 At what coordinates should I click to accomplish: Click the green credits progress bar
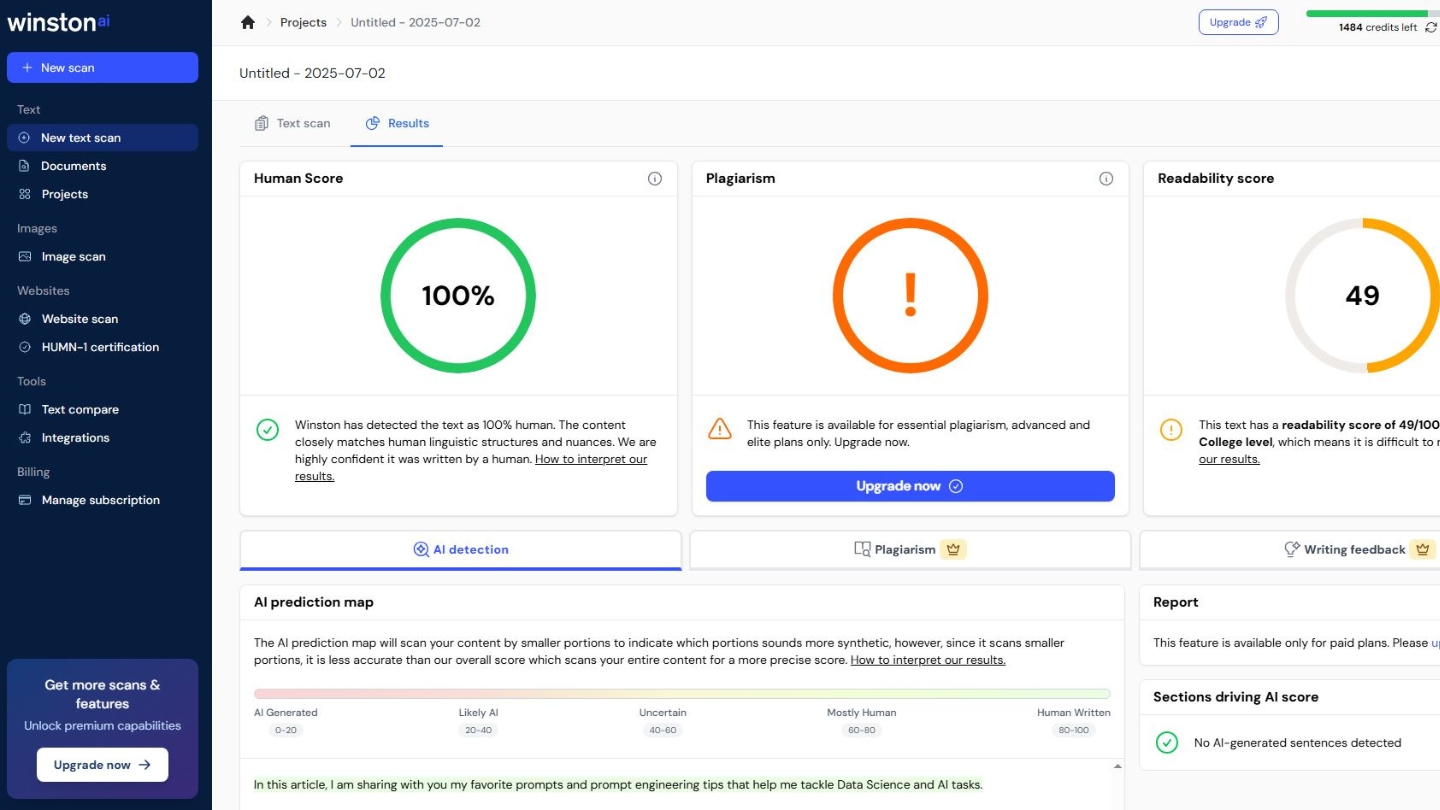click(x=1373, y=13)
